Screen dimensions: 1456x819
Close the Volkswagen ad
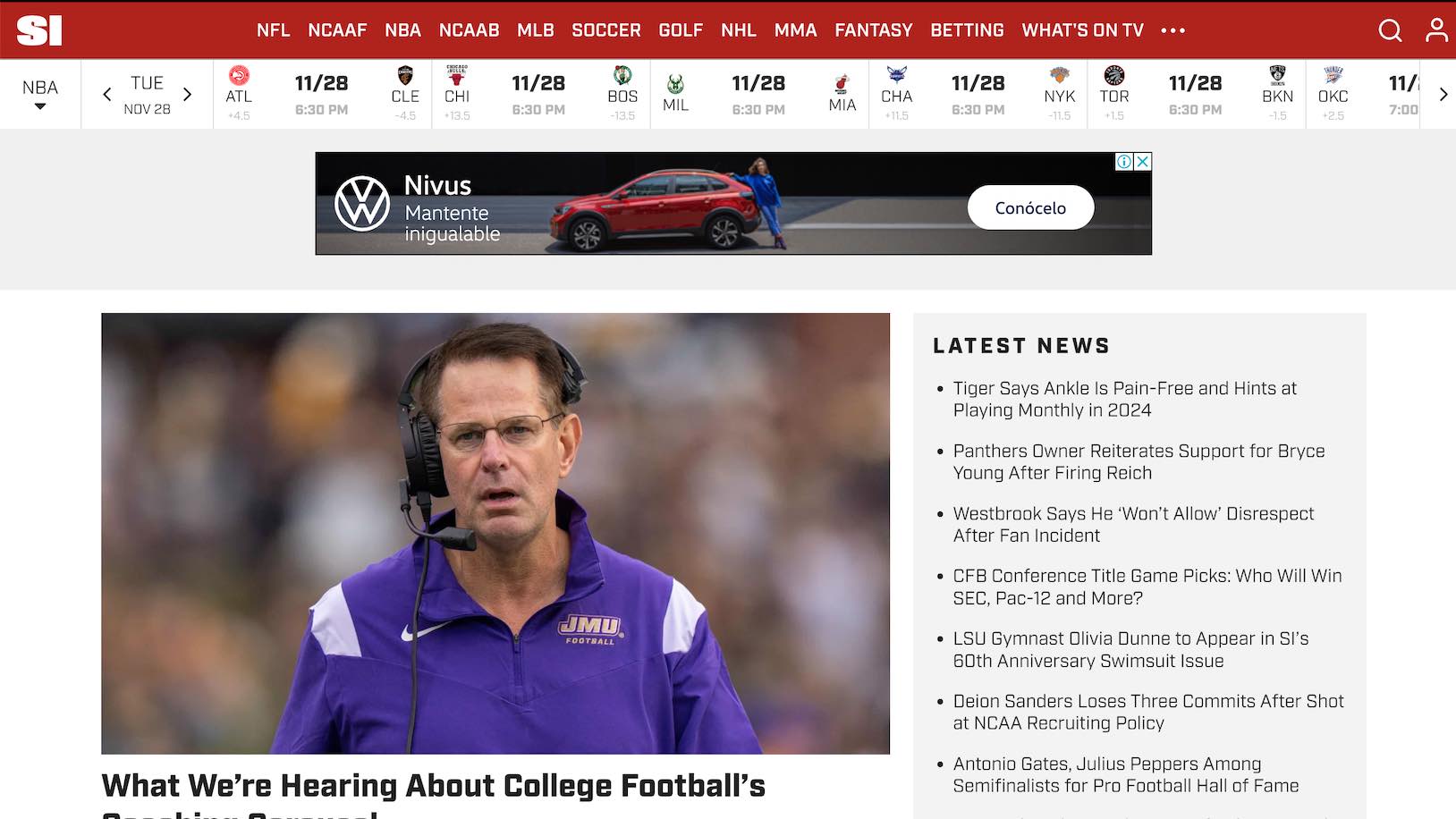coord(1142,162)
